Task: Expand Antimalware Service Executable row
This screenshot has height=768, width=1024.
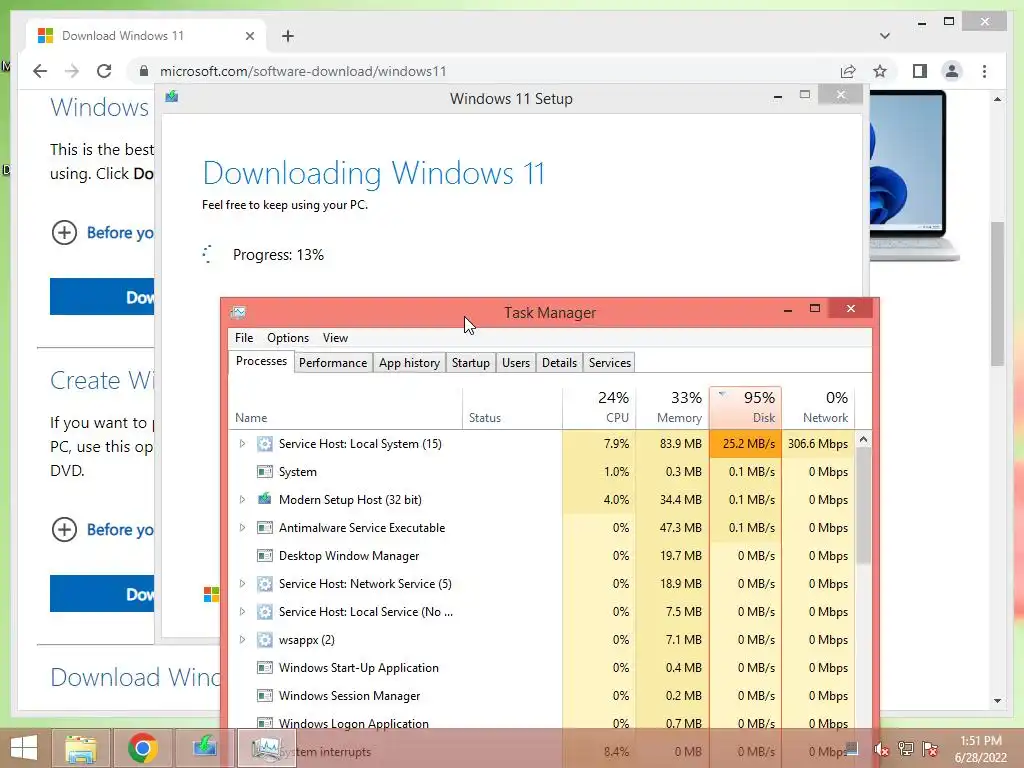Action: pyautogui.click(x=242, y=528)
